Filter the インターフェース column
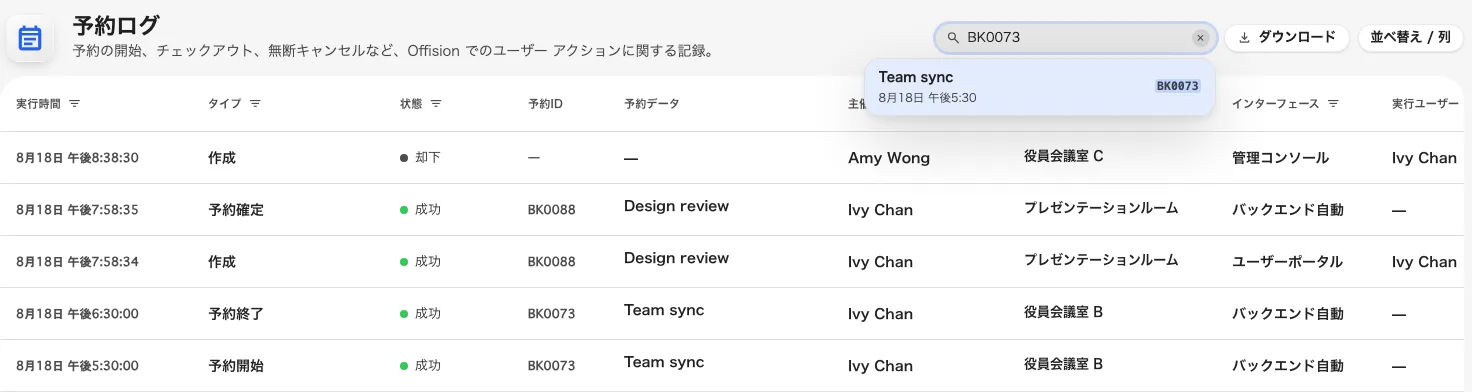 [1332, 104]
